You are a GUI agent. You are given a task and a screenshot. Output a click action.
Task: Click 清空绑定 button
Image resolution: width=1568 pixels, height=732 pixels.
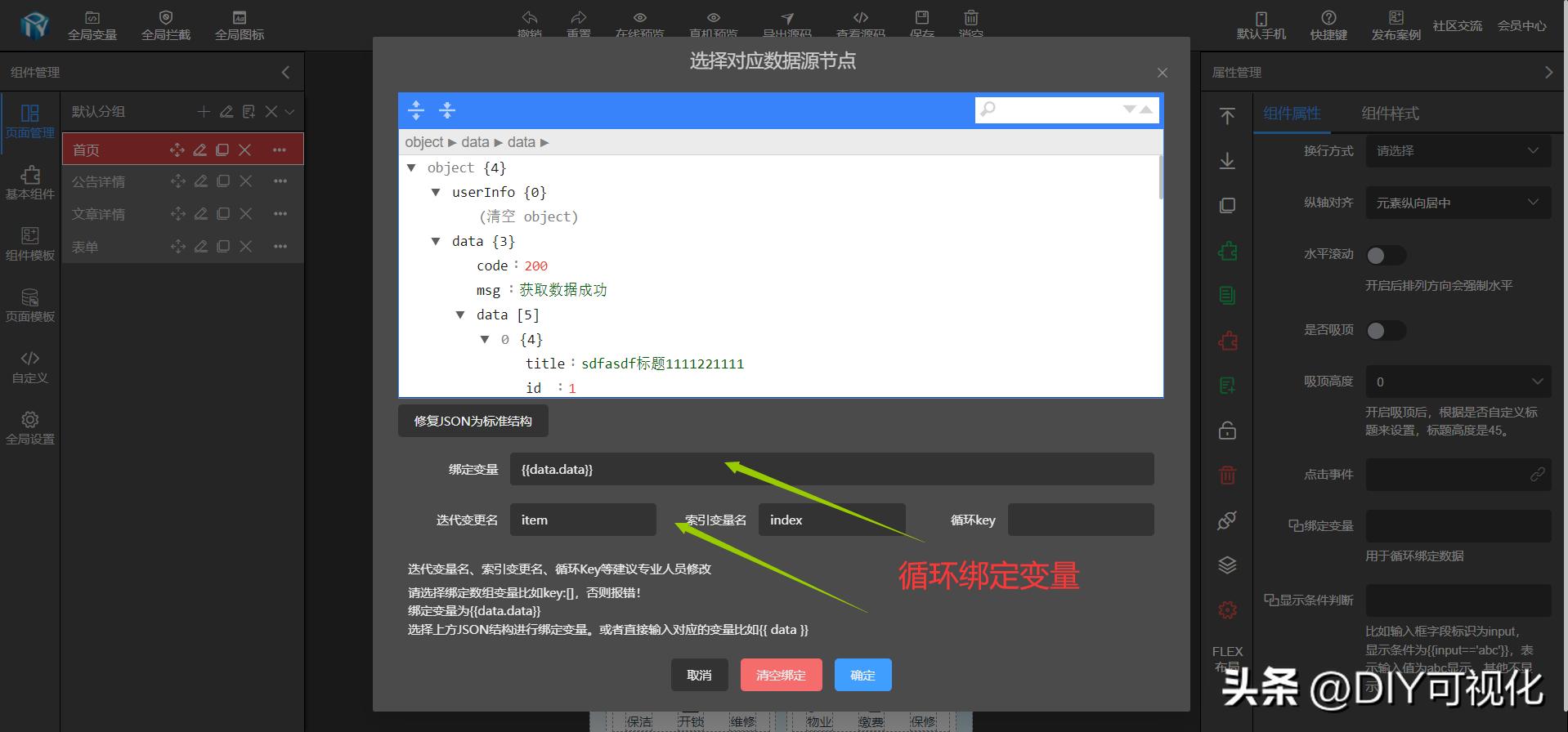point(781,675)
